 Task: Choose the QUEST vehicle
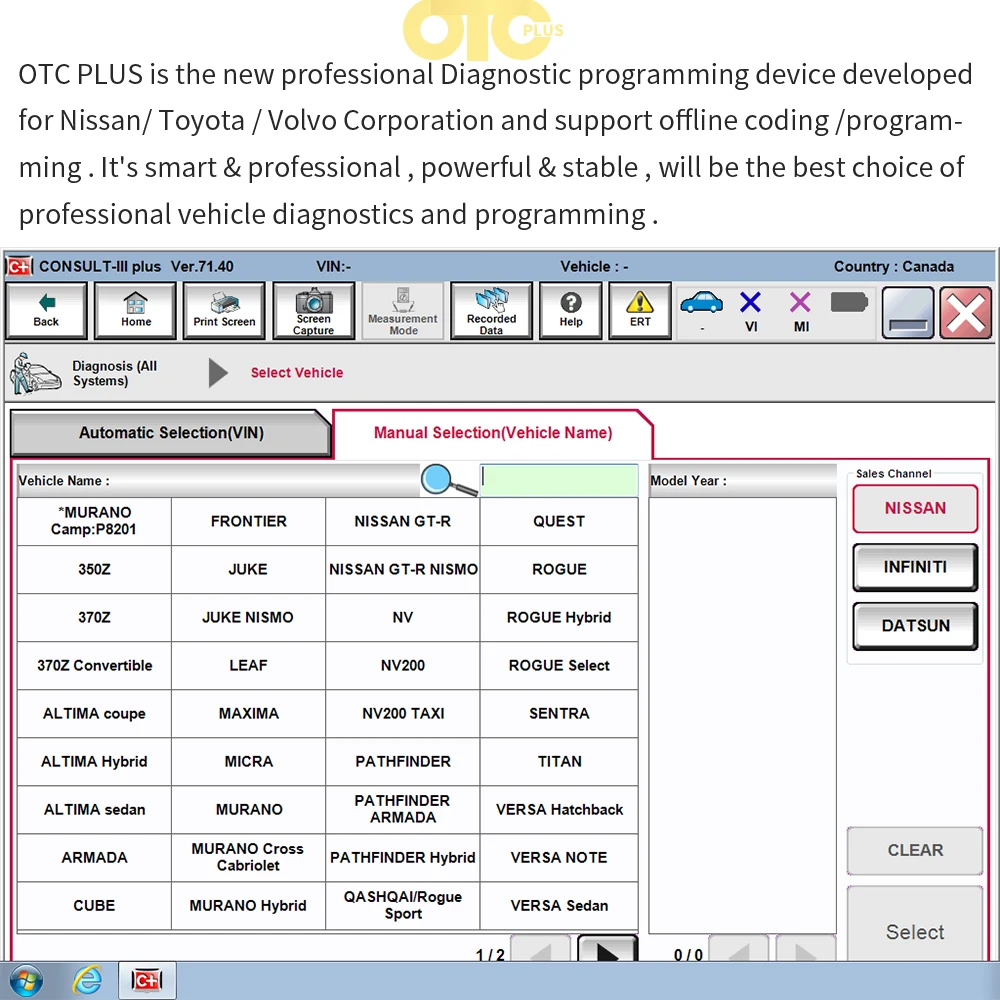coord(559,521)
